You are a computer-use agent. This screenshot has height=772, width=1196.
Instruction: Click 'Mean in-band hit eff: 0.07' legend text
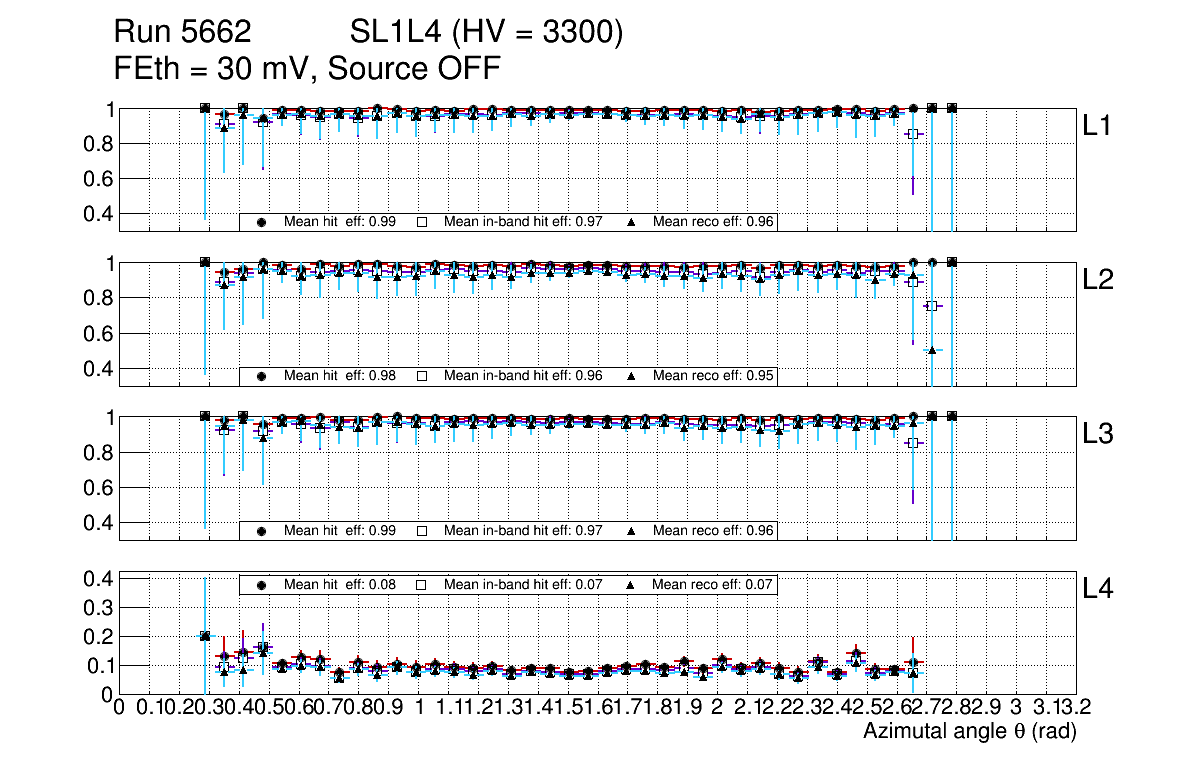(522, 584)
